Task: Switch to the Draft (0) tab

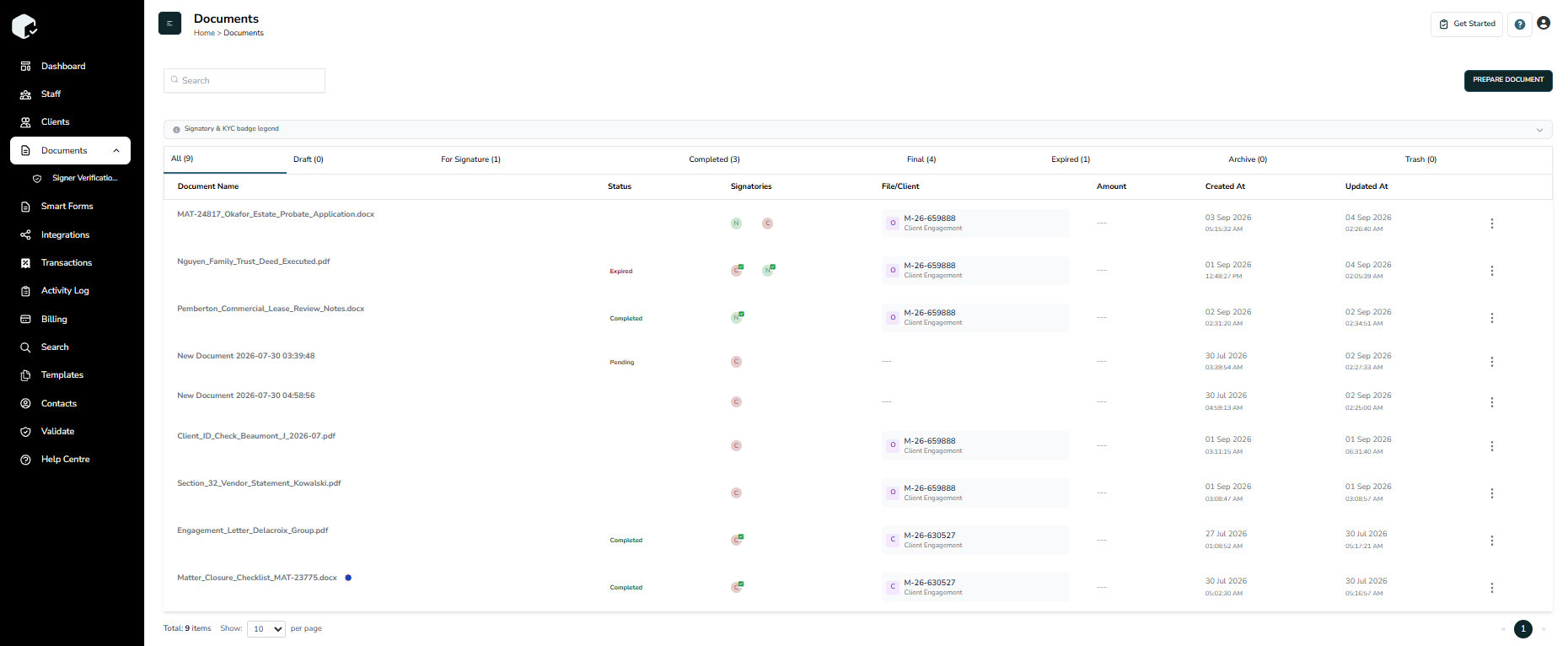Action: (309, 159)
